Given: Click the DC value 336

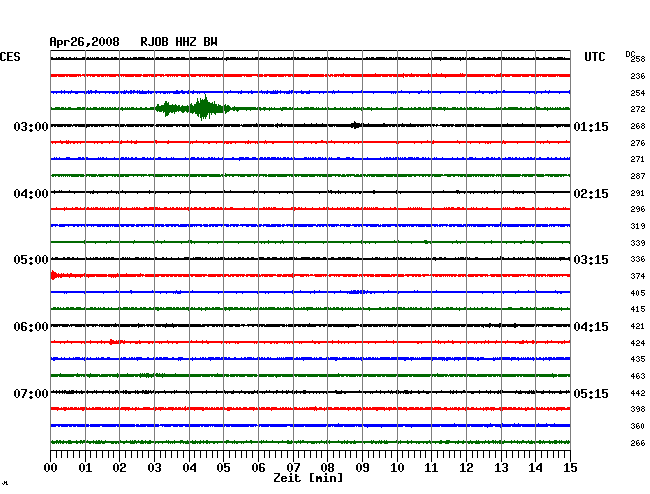Looking at the screenshot, I should point(638,259).
